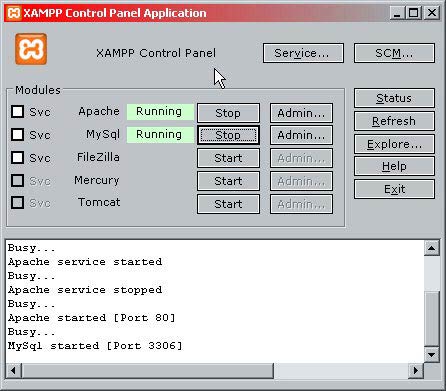Stop the MySql module
The width and height of the screenshot is (446, 391).
[228, 135]
